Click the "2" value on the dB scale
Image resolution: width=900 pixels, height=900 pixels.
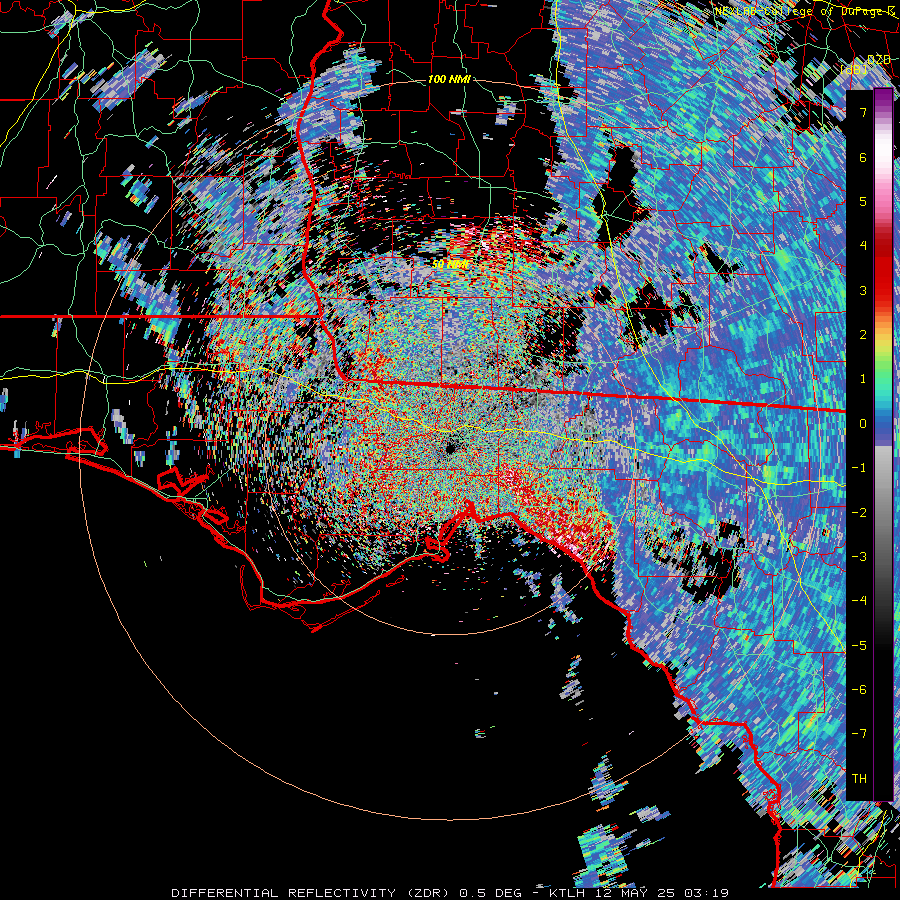tap(863, 335)
